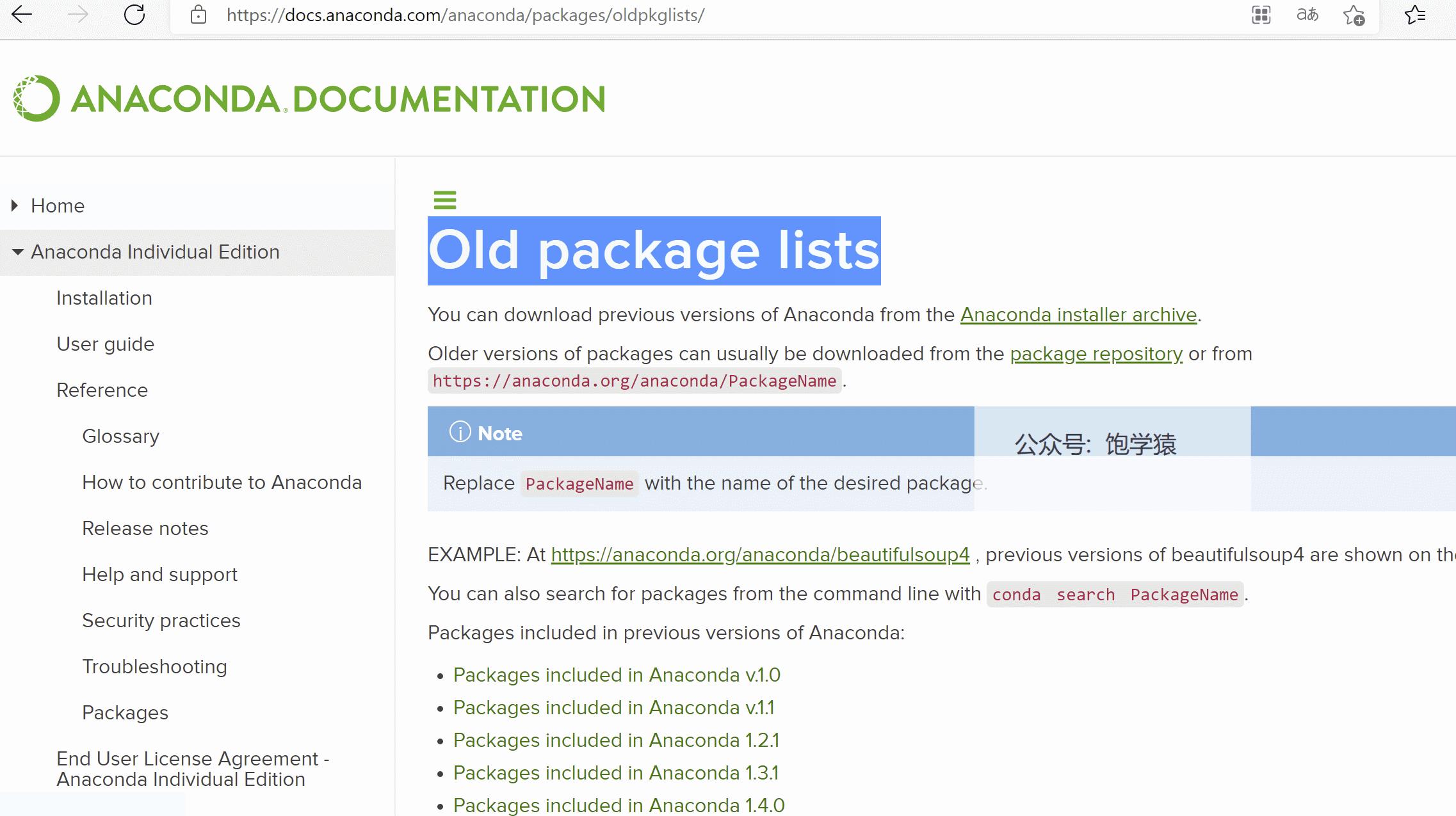This screenshot has height=816, width=1456.
Task: Expand the Home tree item arrow
Action: point(15,205)
